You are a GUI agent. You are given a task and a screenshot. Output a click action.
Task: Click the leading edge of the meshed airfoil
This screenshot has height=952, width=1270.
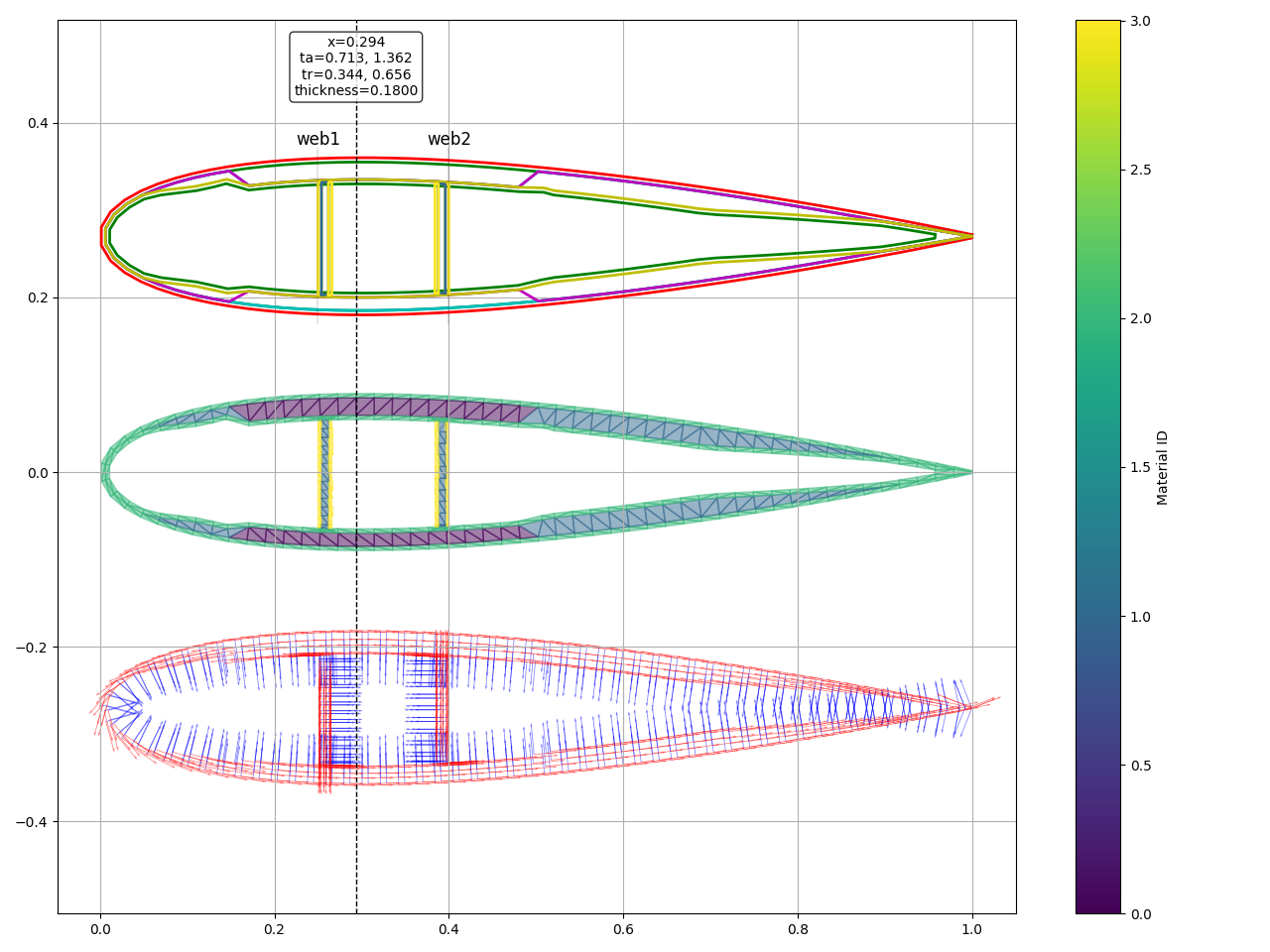104,472
